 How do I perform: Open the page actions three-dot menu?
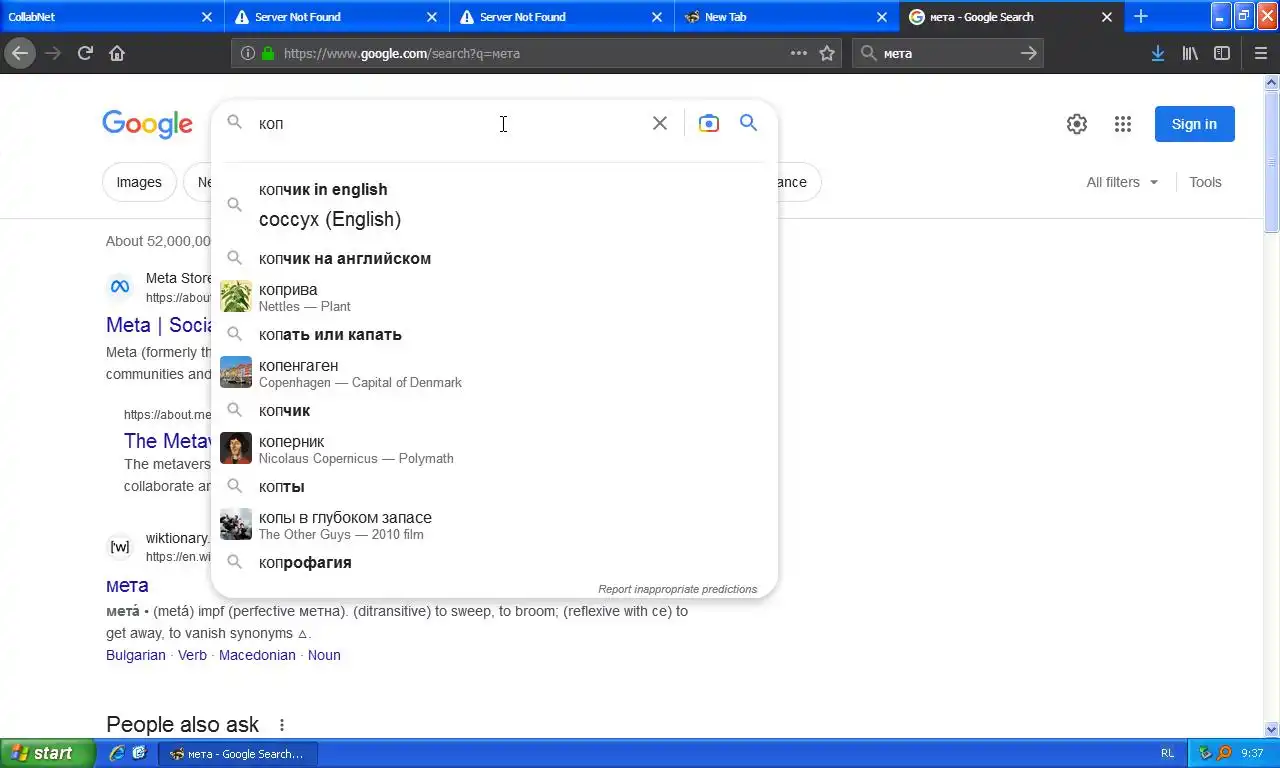(799, 53)
